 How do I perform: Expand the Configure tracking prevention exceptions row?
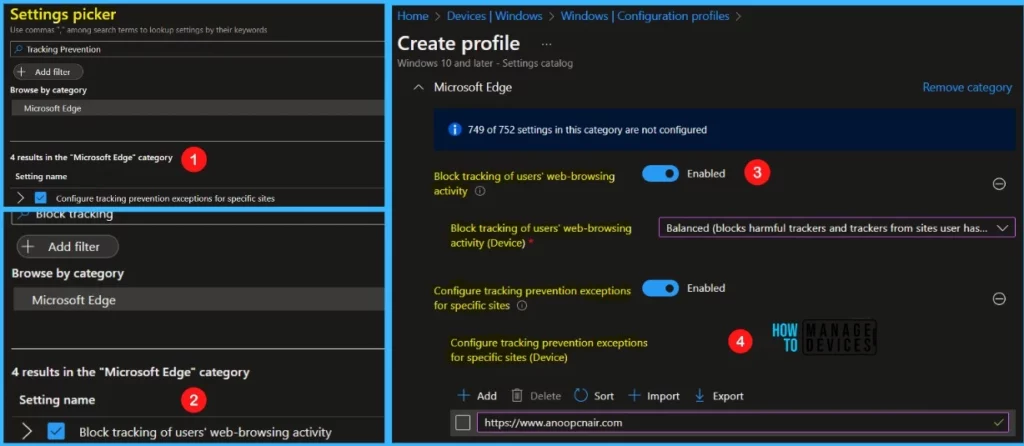[x=20, y=198]
